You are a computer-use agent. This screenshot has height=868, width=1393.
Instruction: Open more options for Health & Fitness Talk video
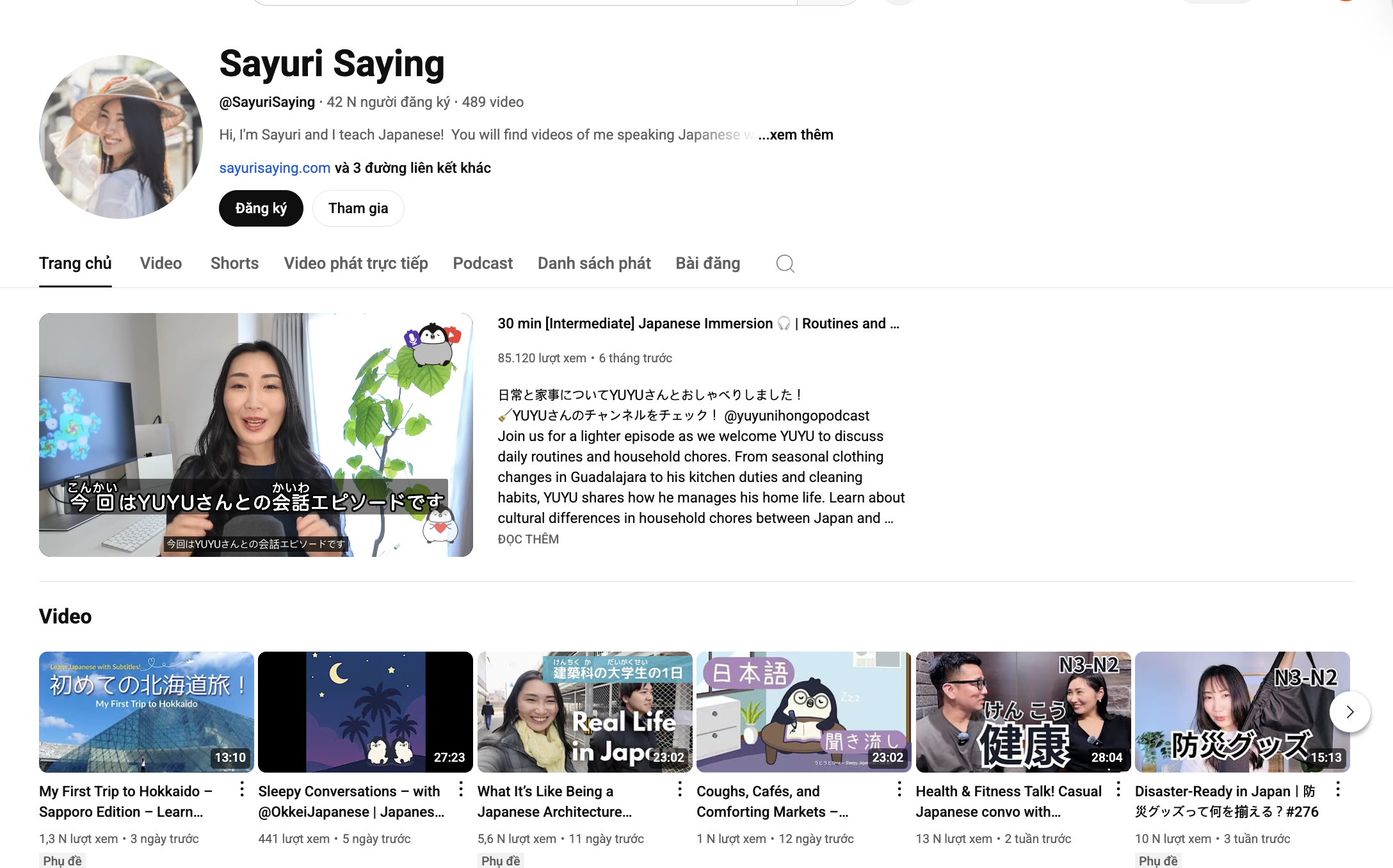click(1118, 789)
